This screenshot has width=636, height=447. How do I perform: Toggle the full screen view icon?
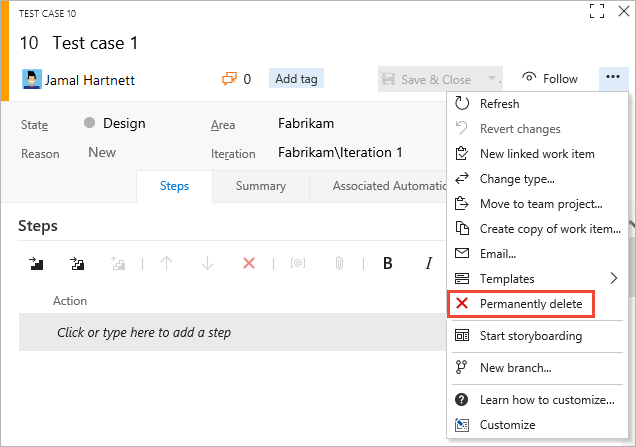click(597, 12)
